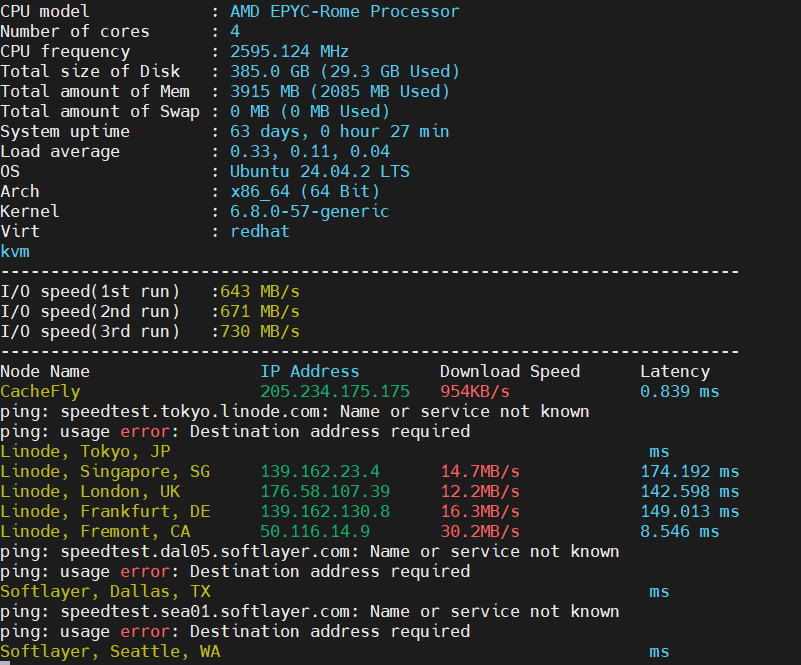
Task: Click the IP Address column header
Action: pyautogui.click(x=309, y=372)
